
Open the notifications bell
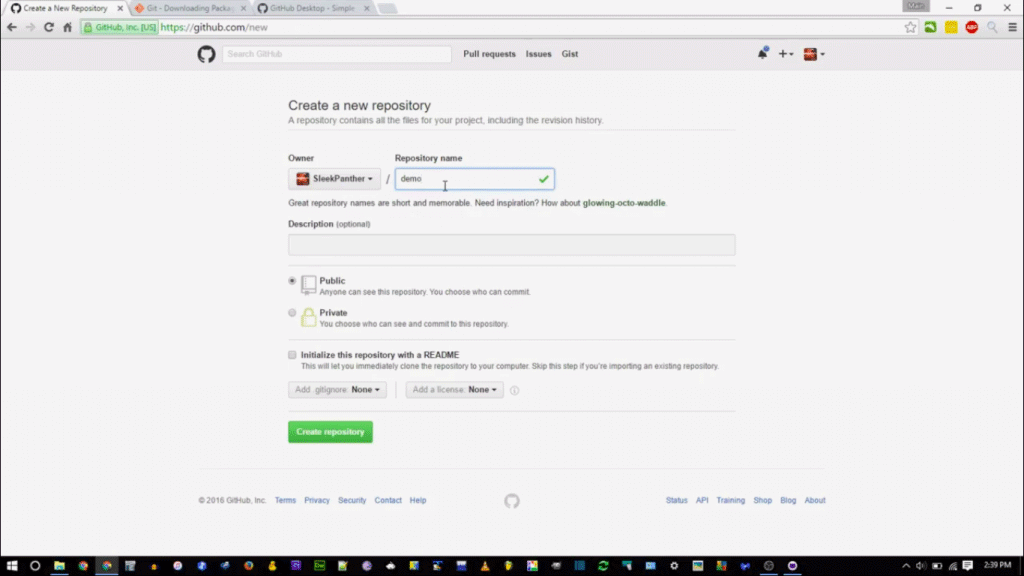[761, 53]
